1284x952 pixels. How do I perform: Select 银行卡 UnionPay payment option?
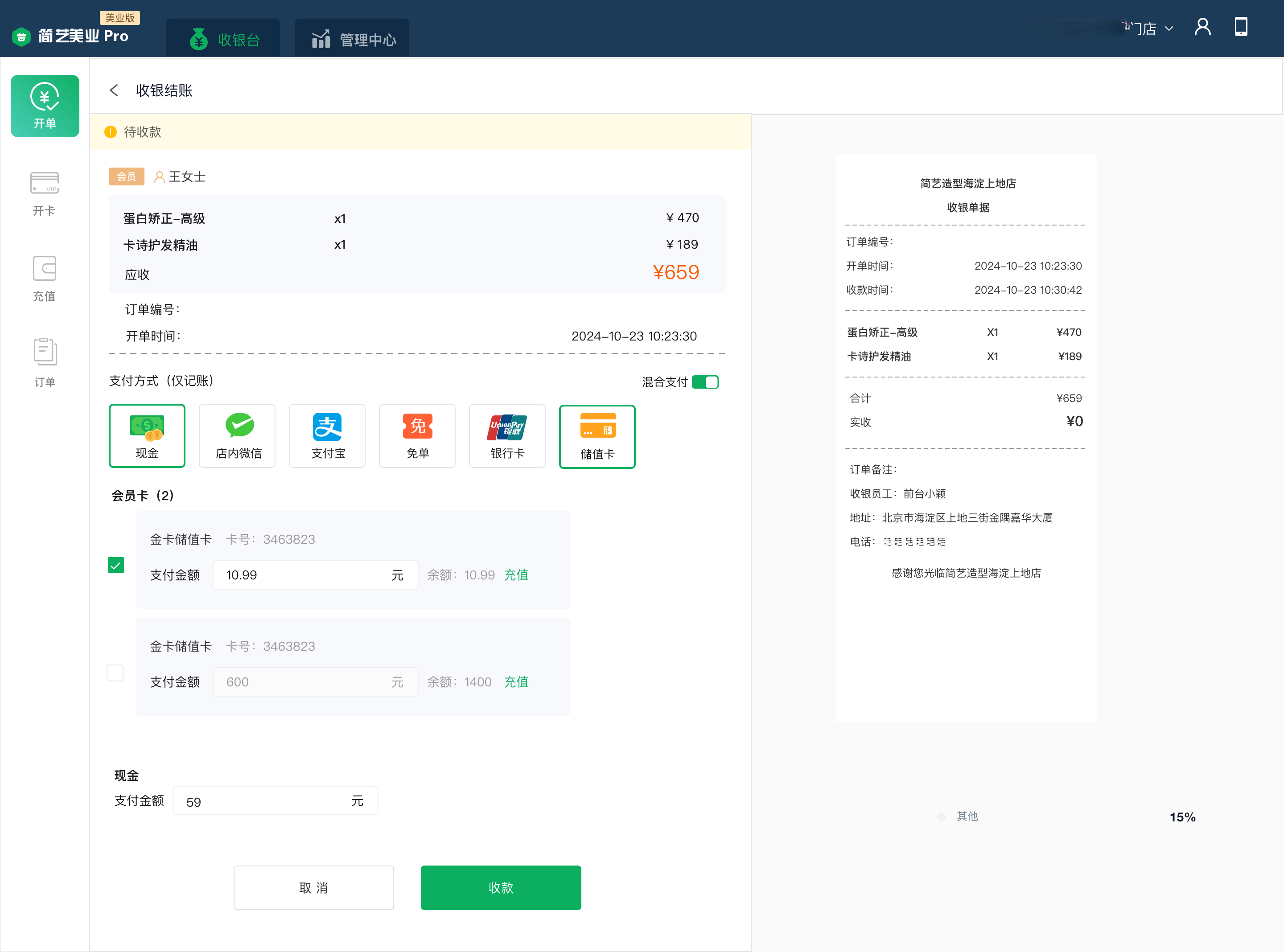(506, 435)
